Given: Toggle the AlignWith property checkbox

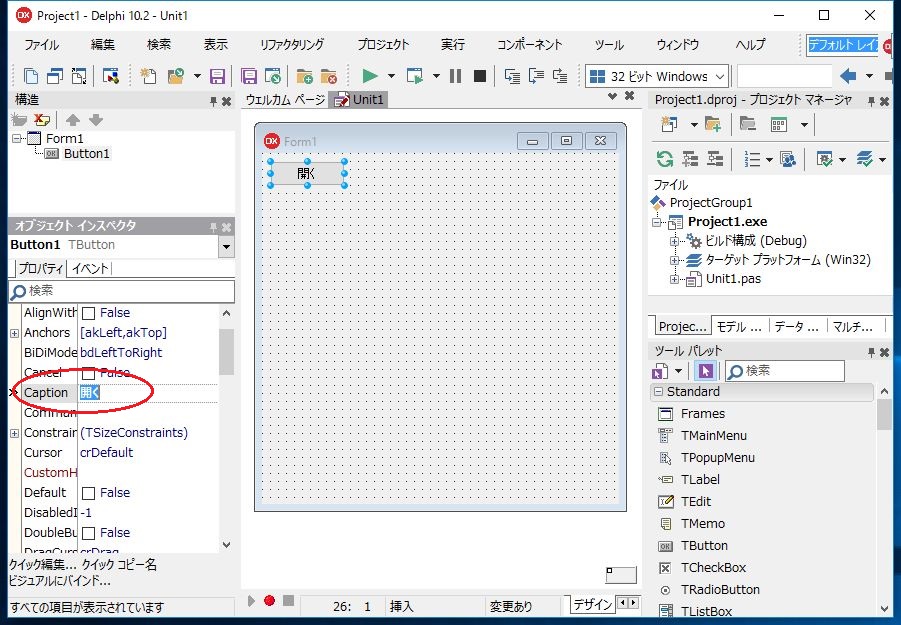Looking at the screenshot, I should pos(88,313).
